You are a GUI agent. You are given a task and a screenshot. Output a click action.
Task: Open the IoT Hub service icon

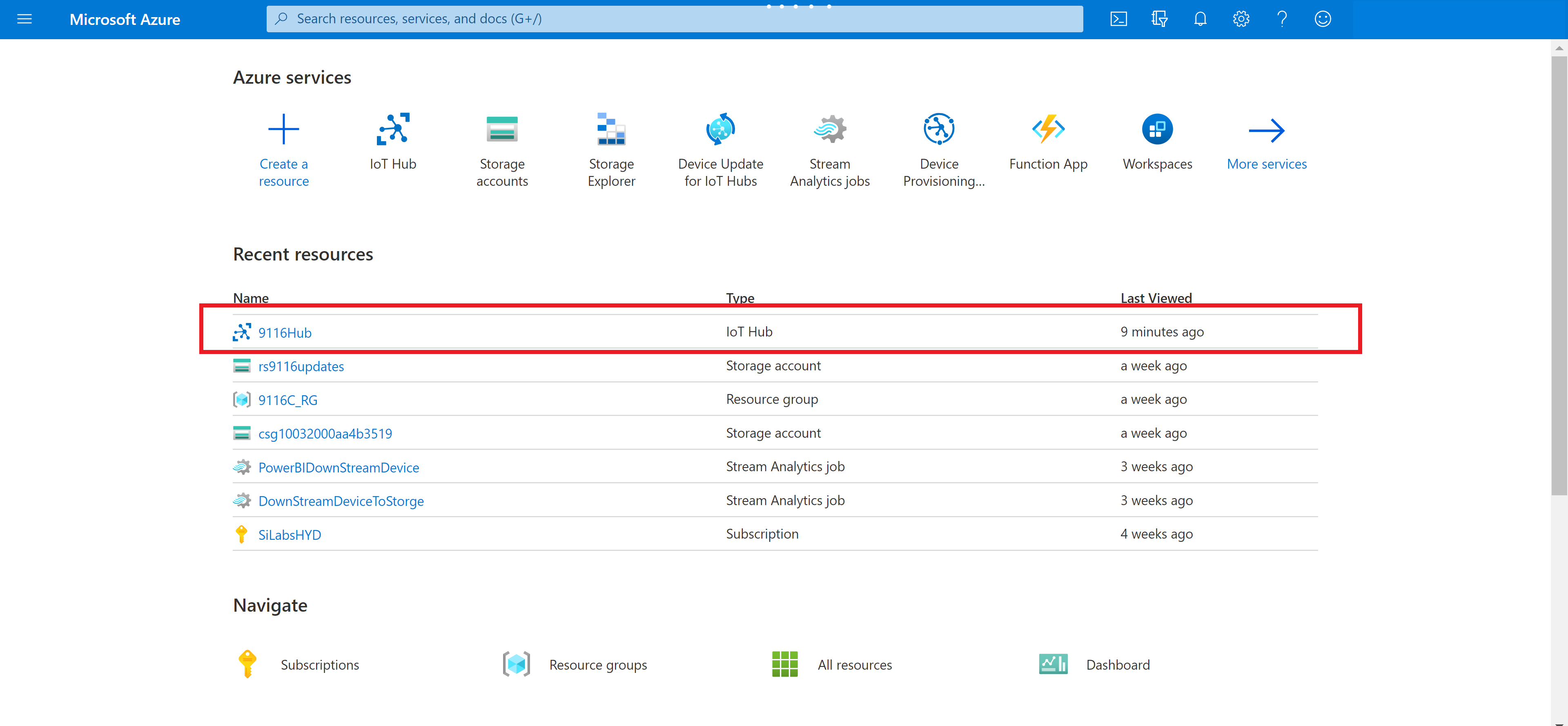click(392, 129)
